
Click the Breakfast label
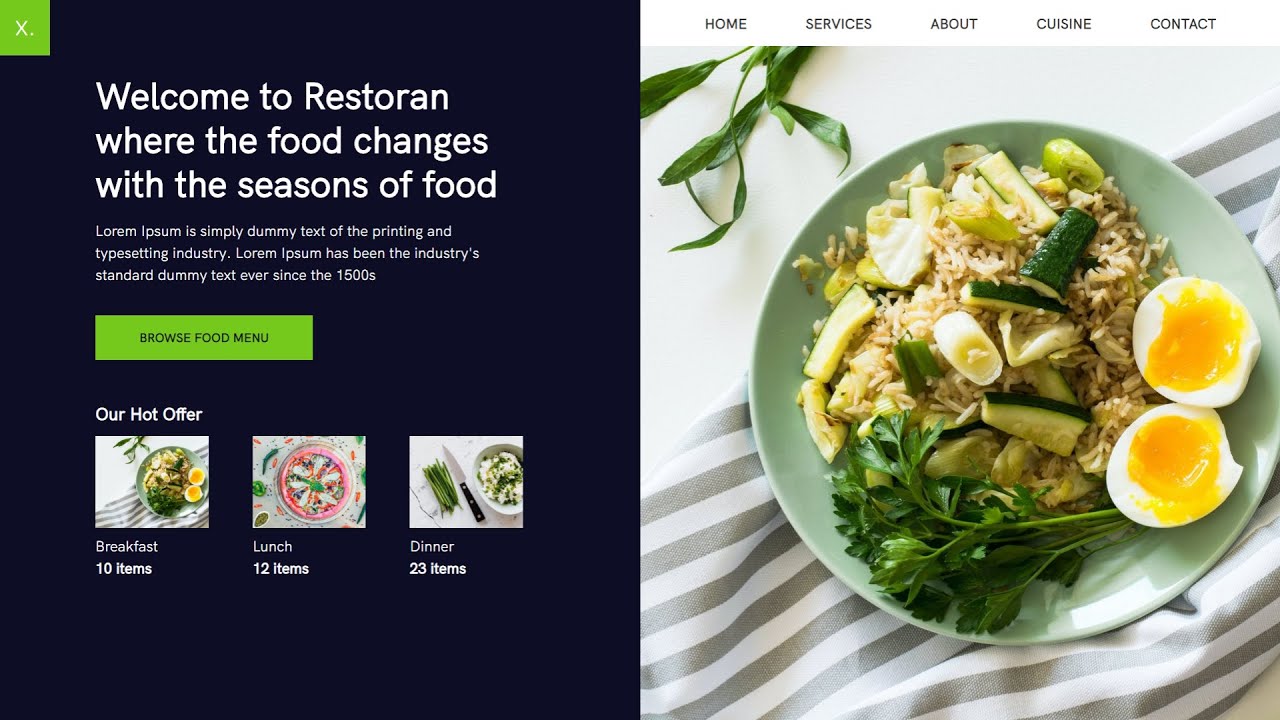[x=127, y=546]
